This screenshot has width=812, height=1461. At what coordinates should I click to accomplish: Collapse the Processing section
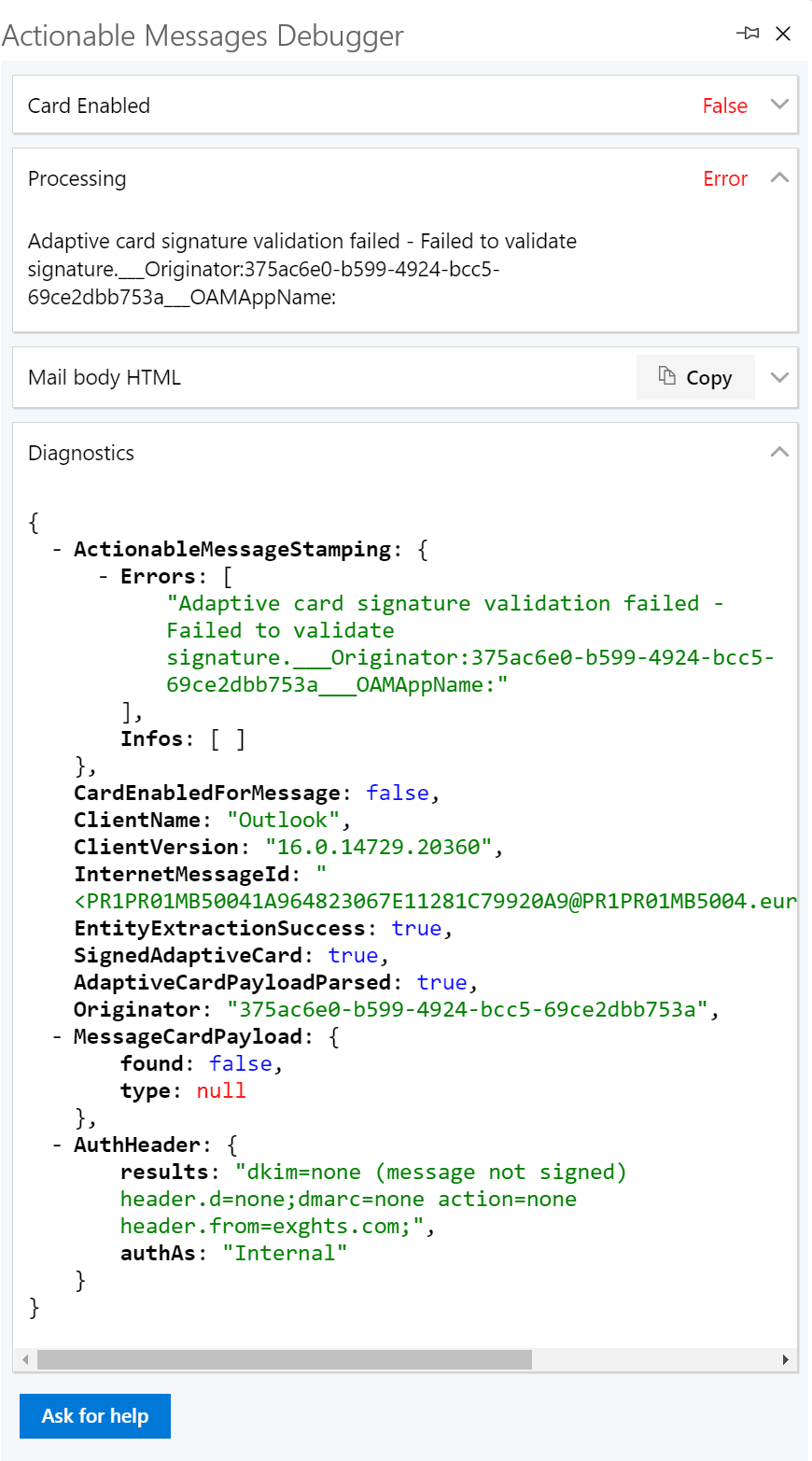point(780,177)
